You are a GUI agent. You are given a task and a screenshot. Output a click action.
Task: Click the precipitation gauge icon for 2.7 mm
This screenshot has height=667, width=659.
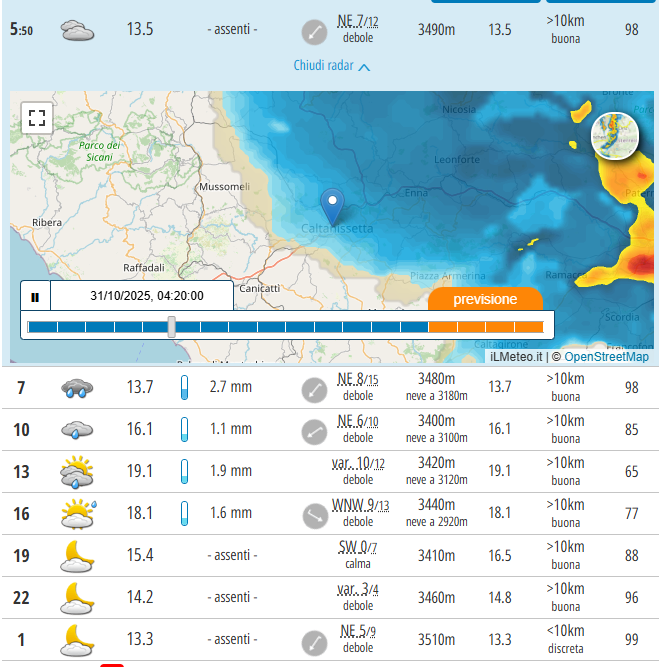click(x=184, y=388)
